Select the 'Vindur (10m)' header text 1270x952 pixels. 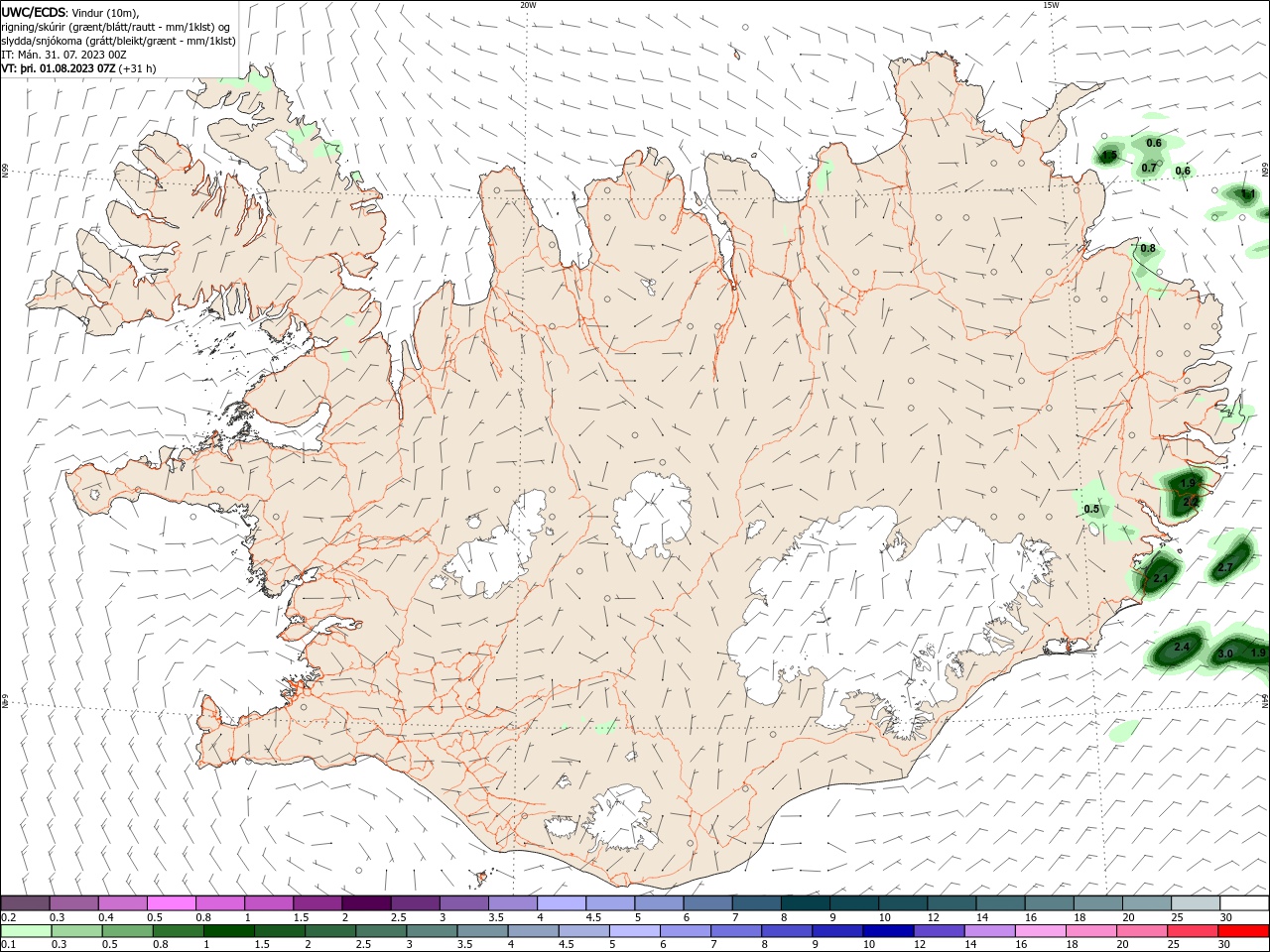click(x=106, y=12)
